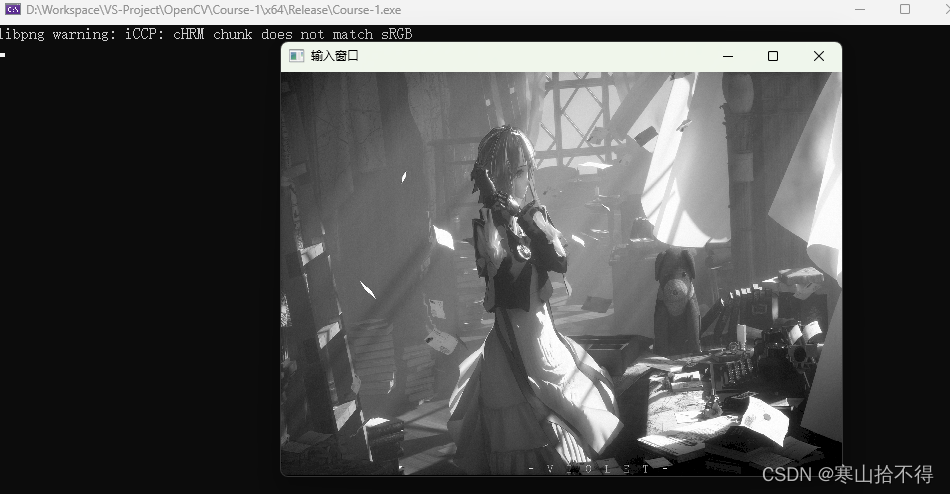Minimize the 输入窗口 image window
Image resolution: width=950 pixels, height=494 pixels.
[728, 56]
